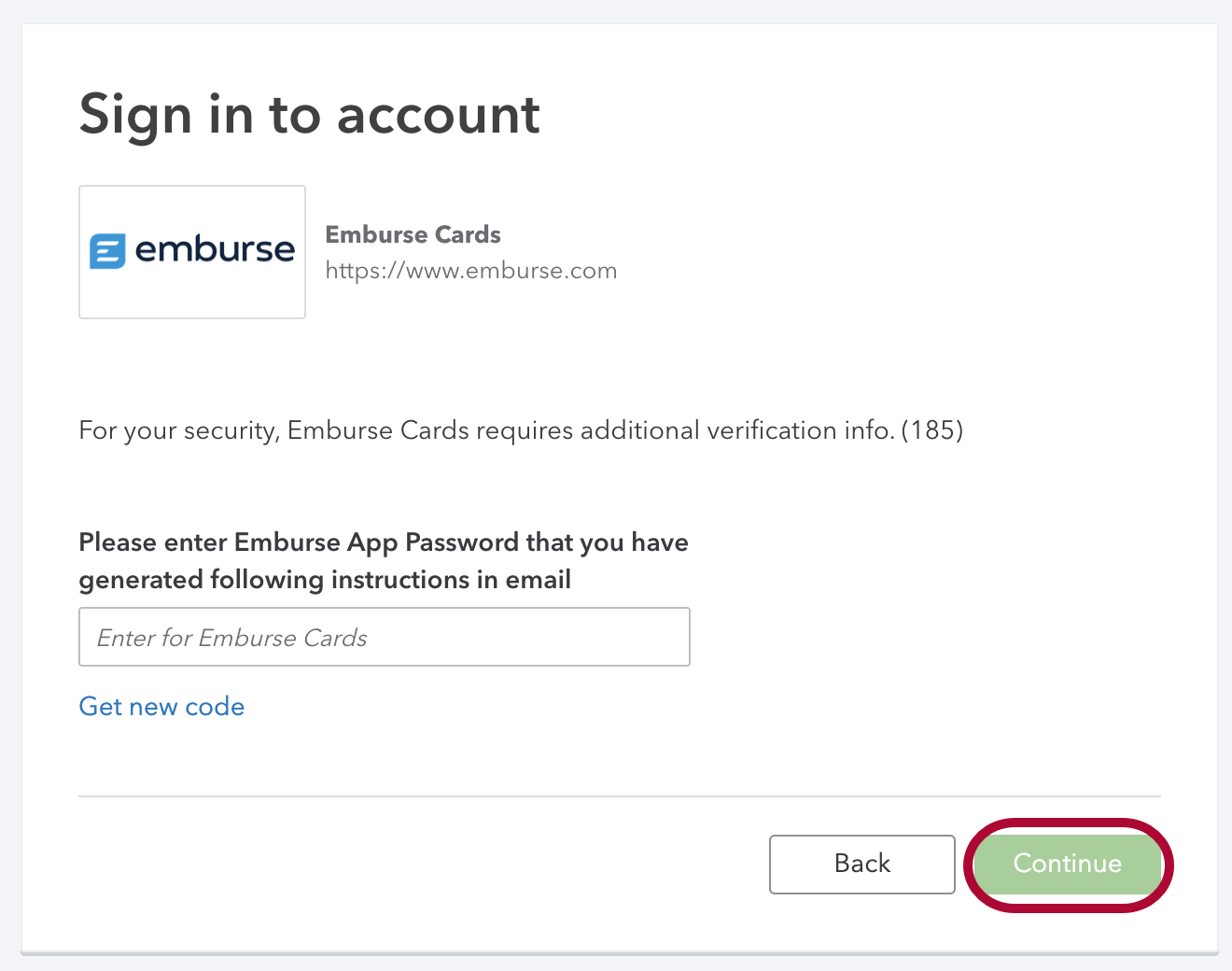Open the https://www.emburse.com link
The image size is (1232, 971).
[x=470, y=270]
